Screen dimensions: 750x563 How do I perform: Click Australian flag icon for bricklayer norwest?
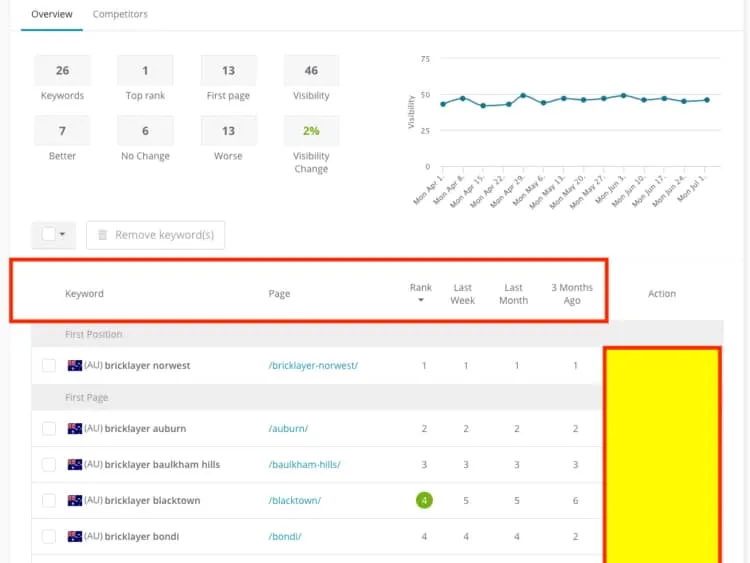pyautogui.click(x=75, y=365)
